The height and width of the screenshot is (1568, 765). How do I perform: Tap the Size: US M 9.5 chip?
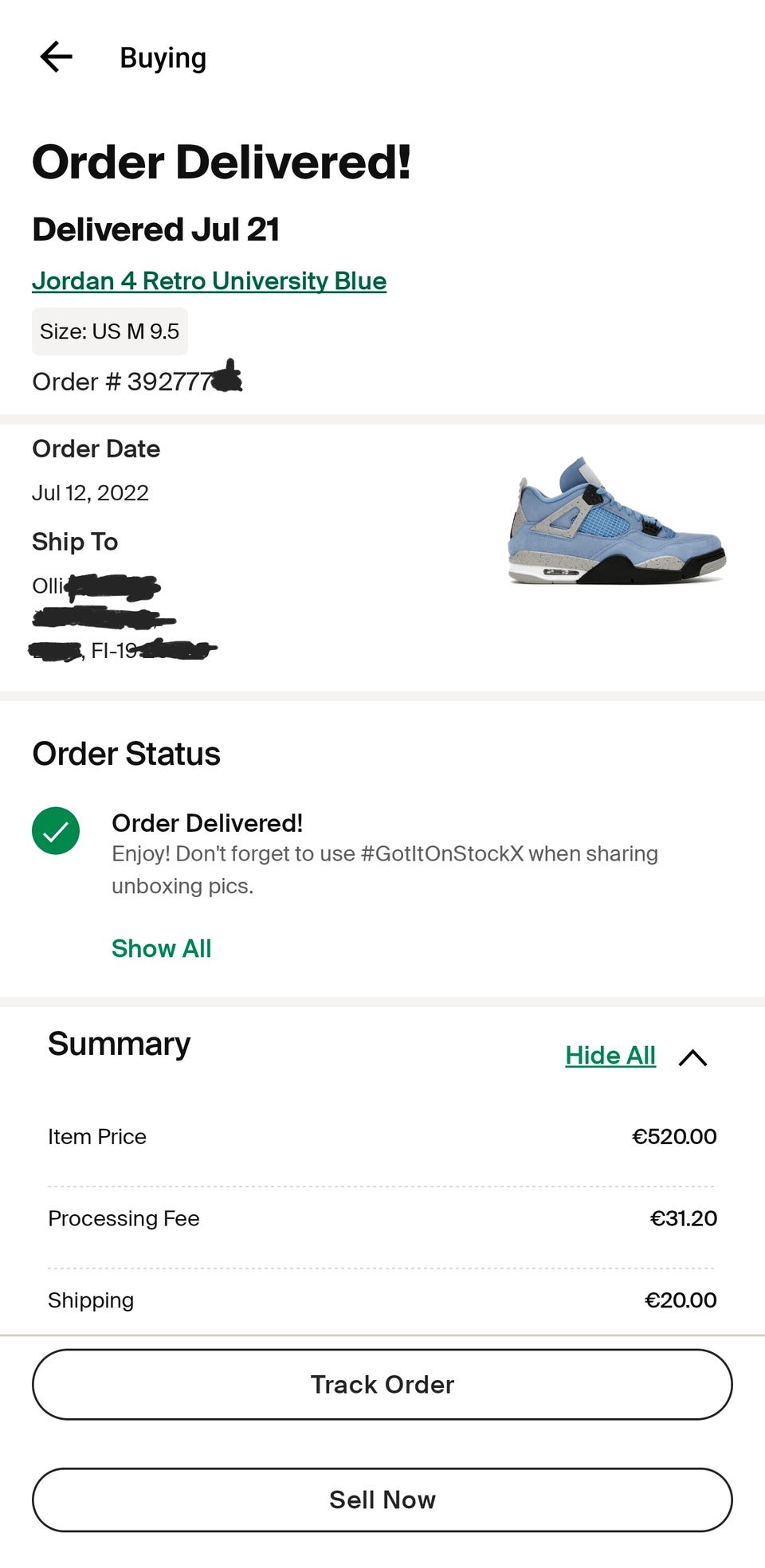click(x=110, y=331)
